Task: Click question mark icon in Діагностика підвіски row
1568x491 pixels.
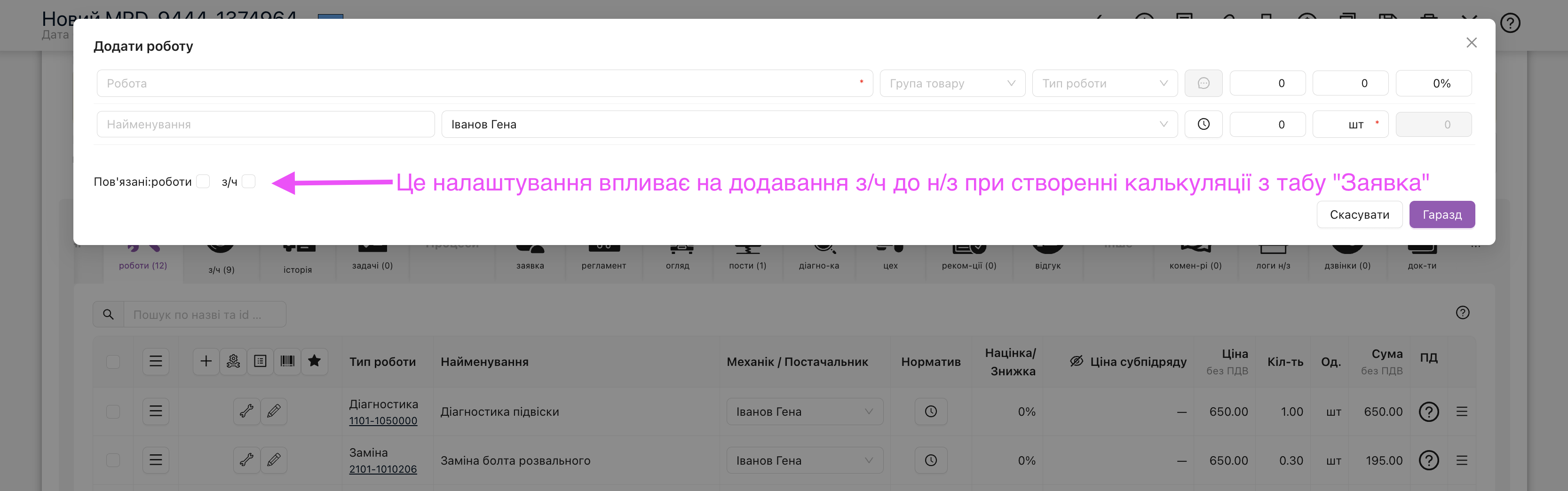Action: pos(1428,412)
